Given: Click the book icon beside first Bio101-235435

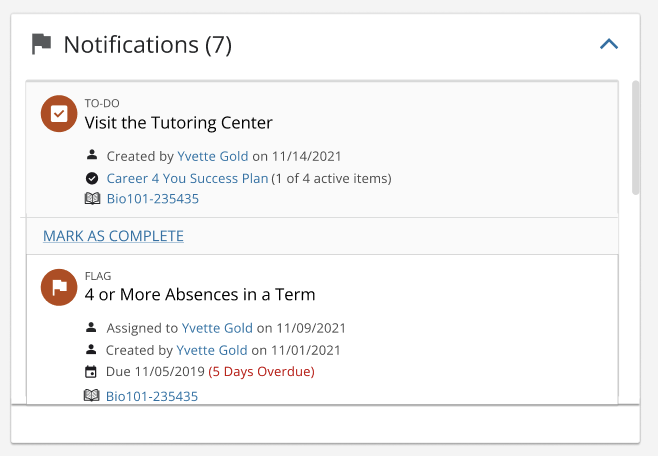Looking at the screenshot, I should point(92,198).
